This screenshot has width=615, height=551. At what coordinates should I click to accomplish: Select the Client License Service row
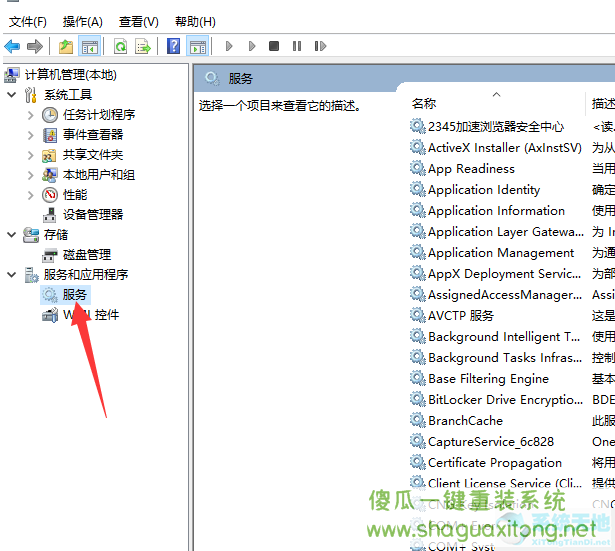(x=505, y=483)
